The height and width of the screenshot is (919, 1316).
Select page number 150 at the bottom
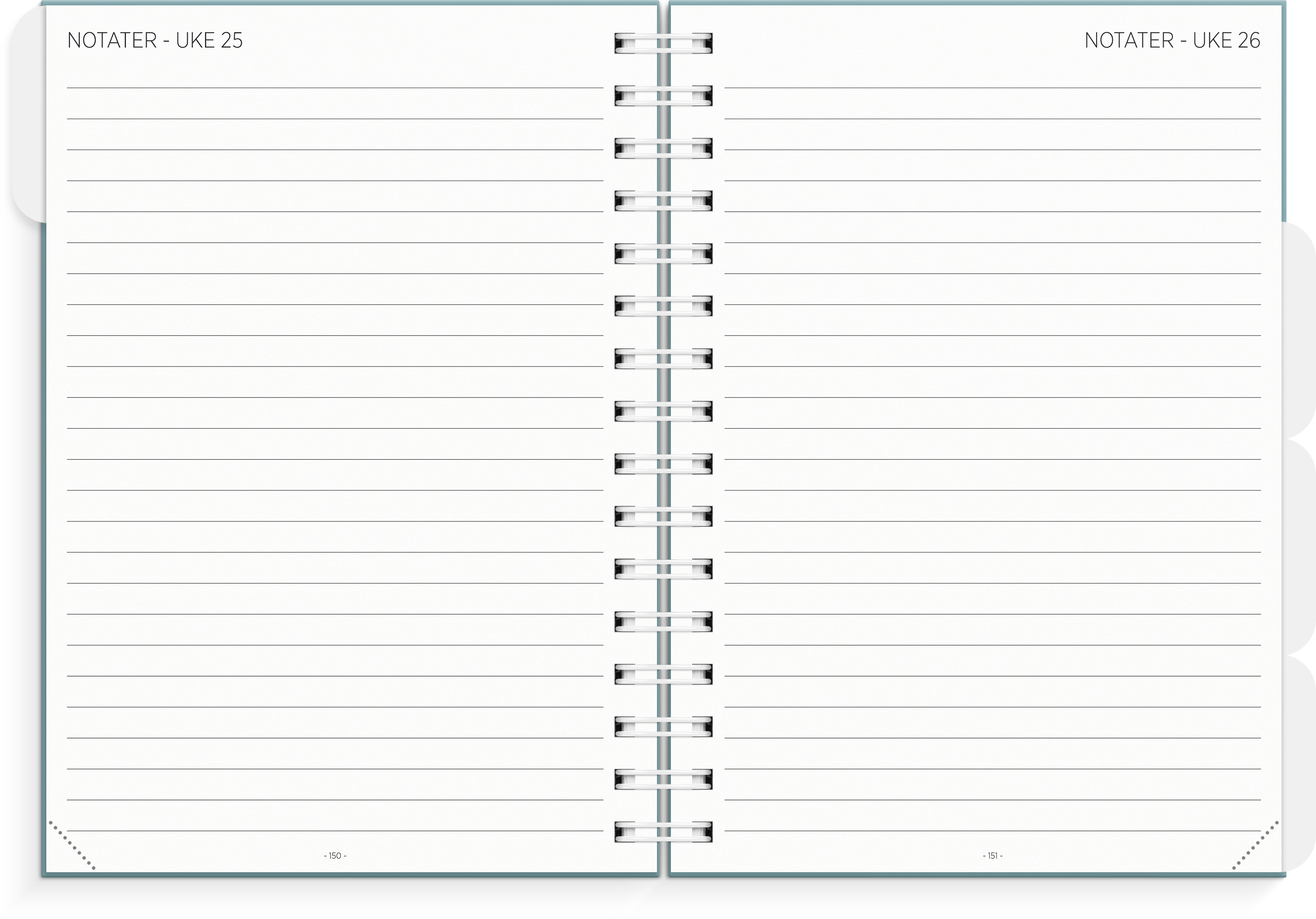point(335,855)
